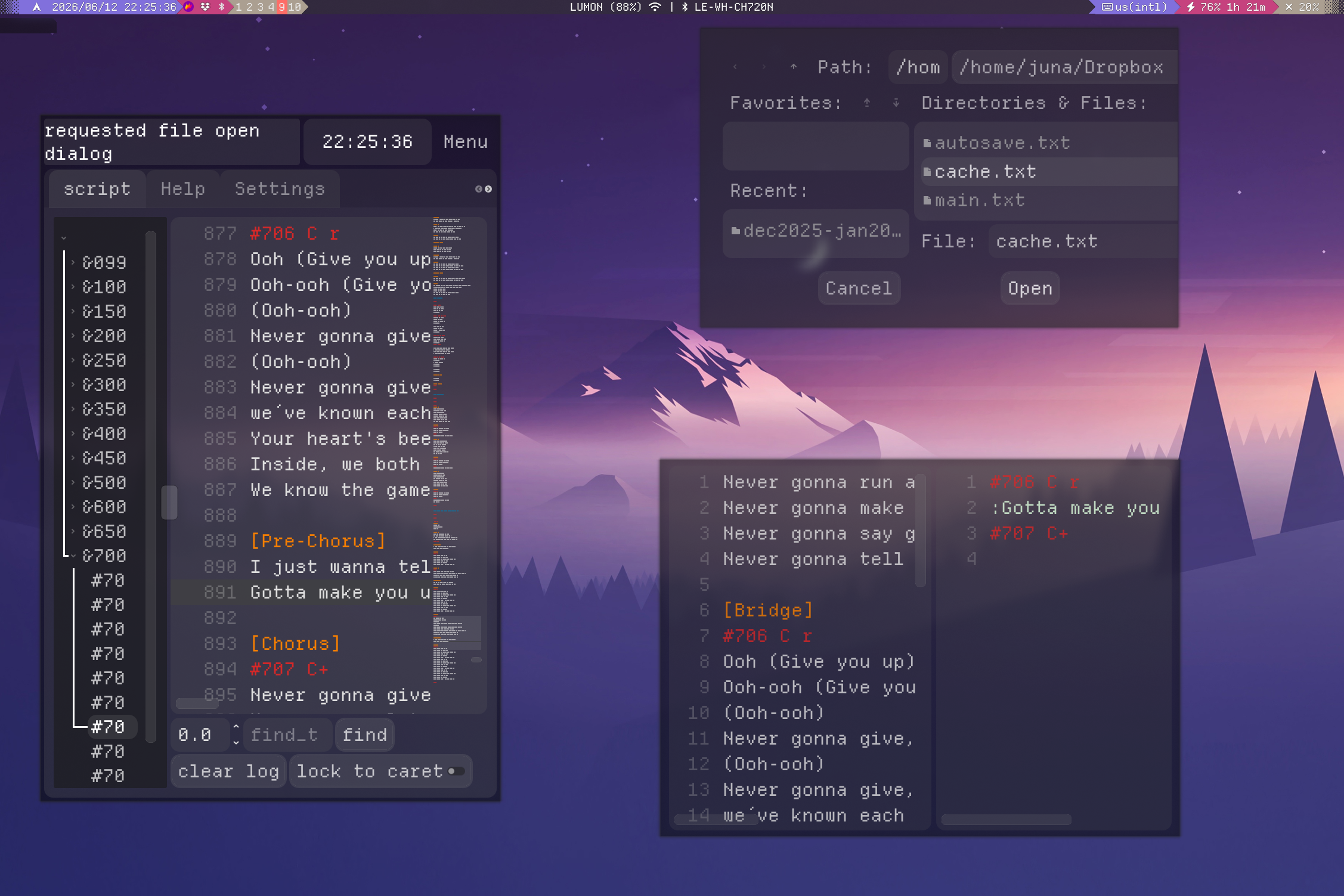Click the minimap viewport in script editor

[x=457, y=633]
